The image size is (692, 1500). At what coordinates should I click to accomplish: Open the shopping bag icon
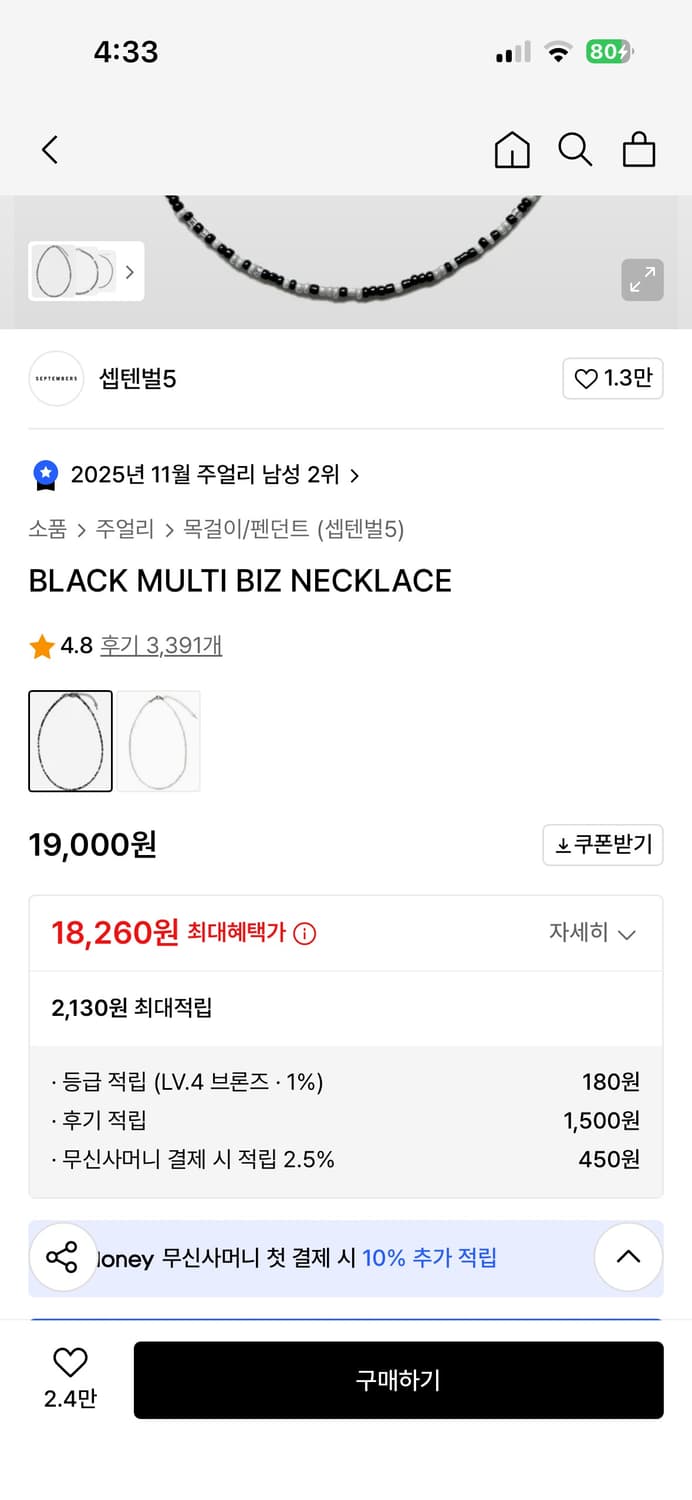[x=639, y=149]
